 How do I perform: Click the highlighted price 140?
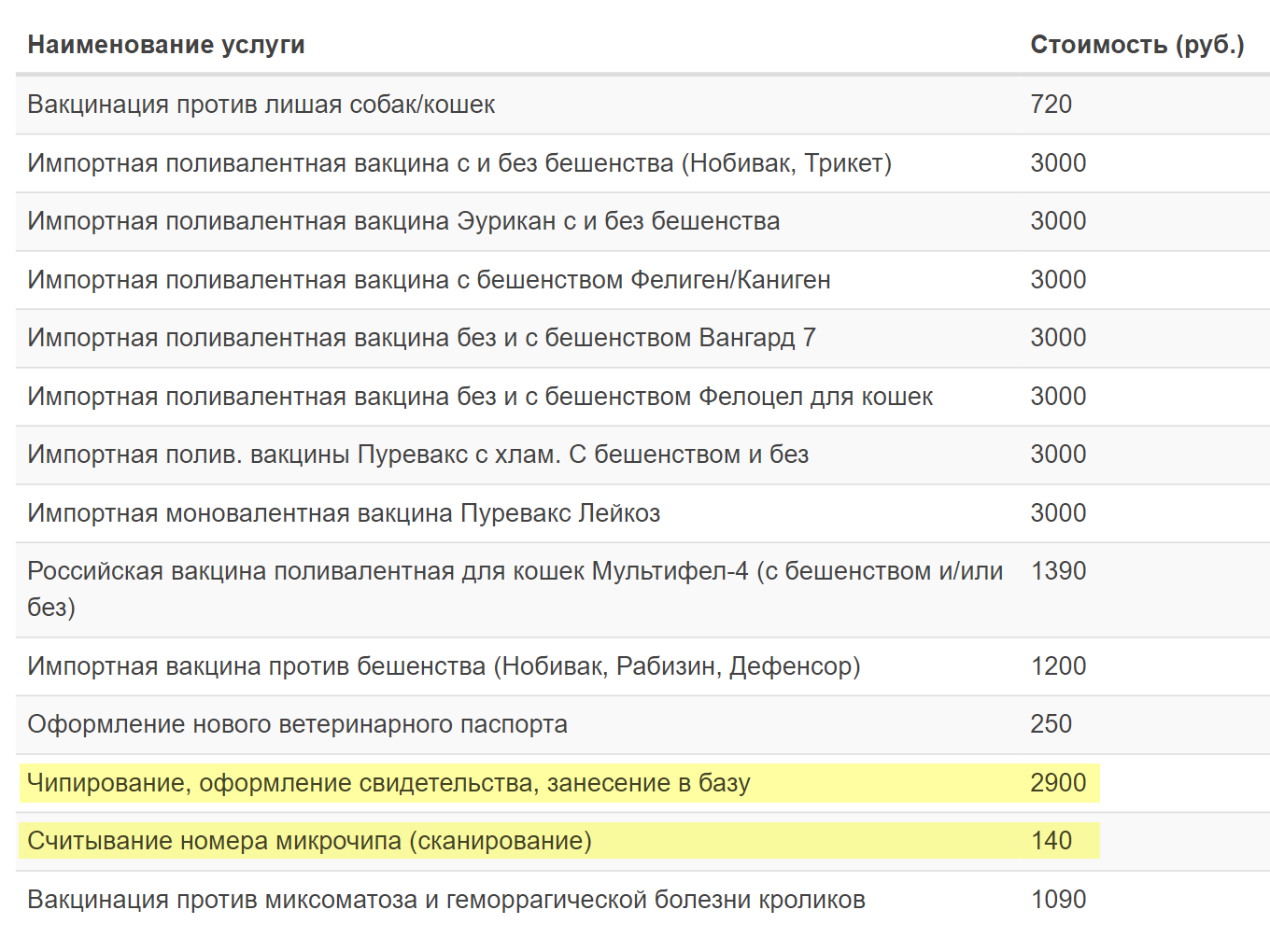pos(1051,841)
